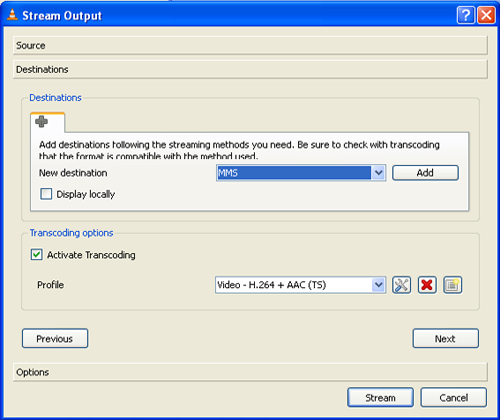Close the Stream Output dialog window
Image resolution: width=500 pixels, height=420 pixels.
coord(486,15)
